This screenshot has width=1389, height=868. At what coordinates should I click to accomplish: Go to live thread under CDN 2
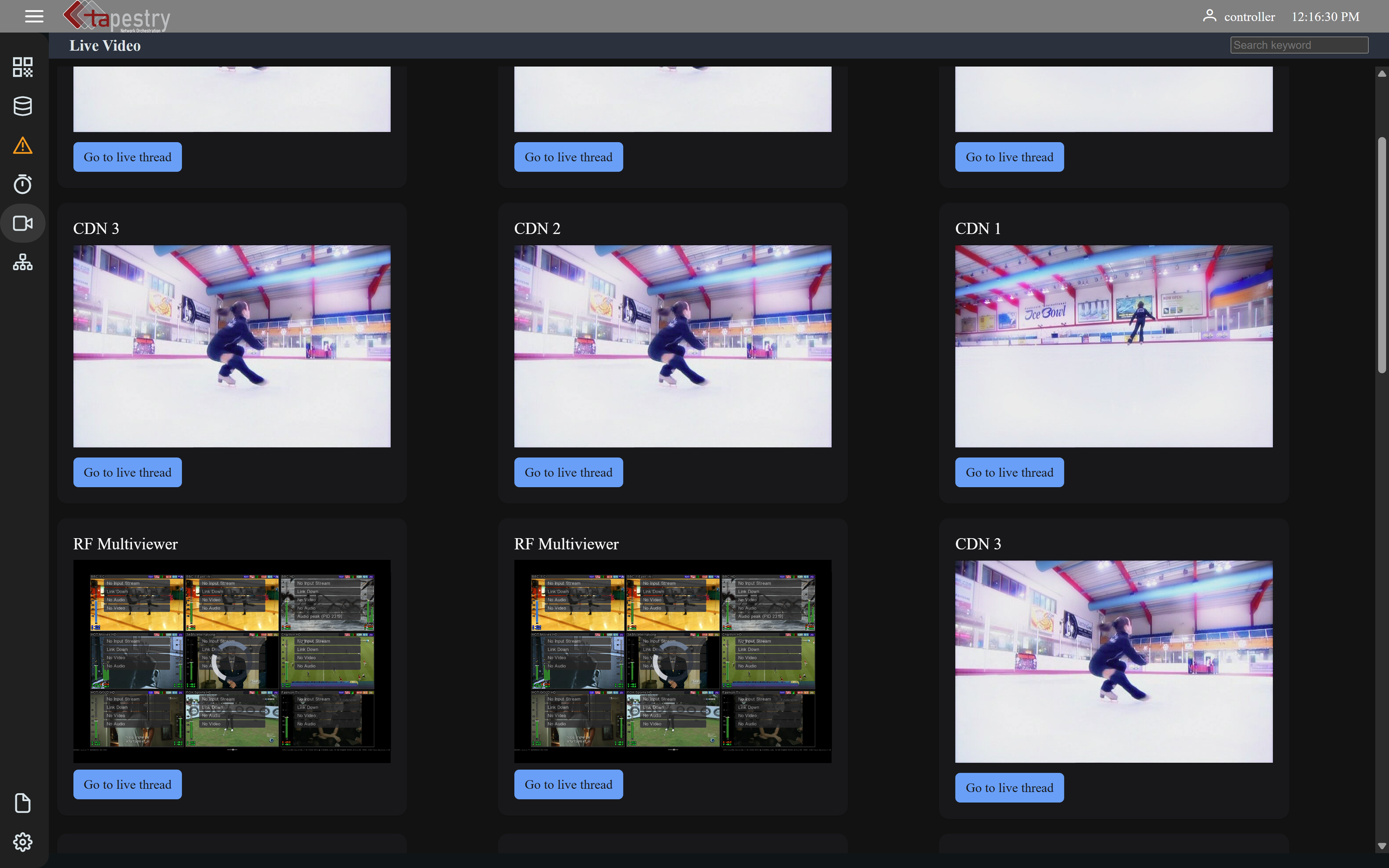point(568,472)
